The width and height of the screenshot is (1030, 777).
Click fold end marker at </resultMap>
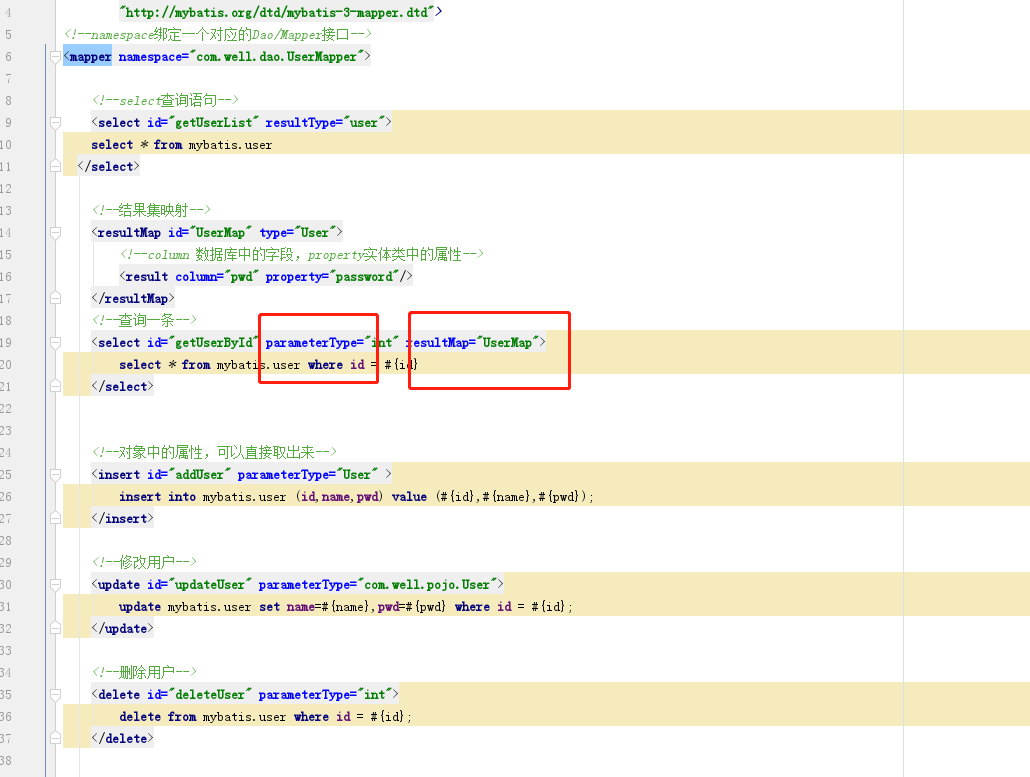[56, 298]
